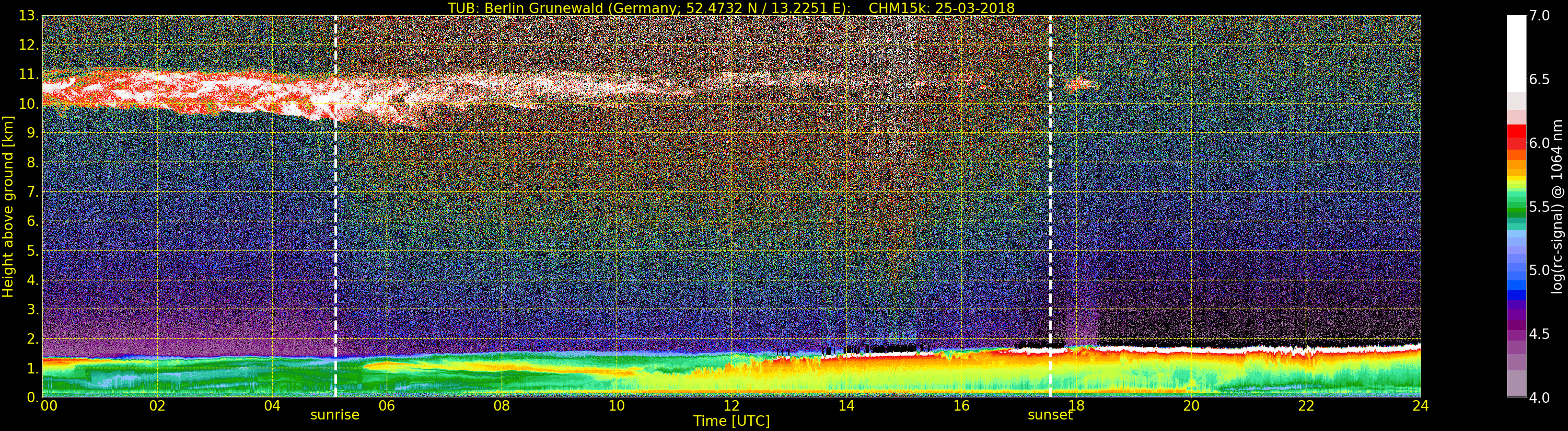Click the y-axis tick label 0.
Image resolution: width=1568 pixels, height=431 pixels.
click(x=33, y=398)
